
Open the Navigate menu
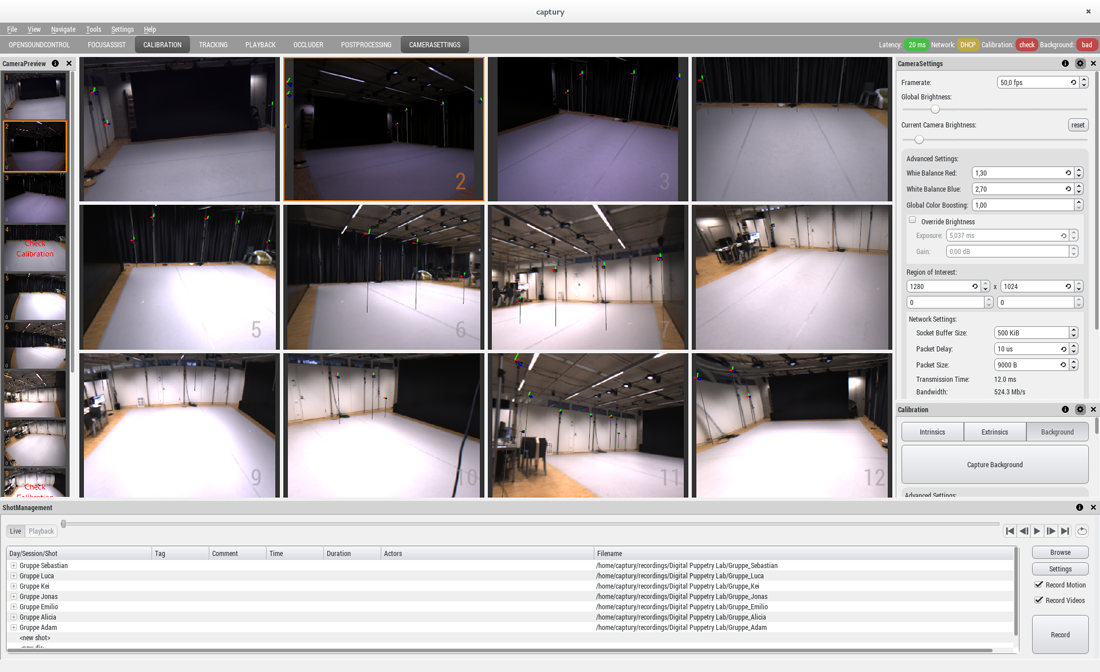[63, 29]
